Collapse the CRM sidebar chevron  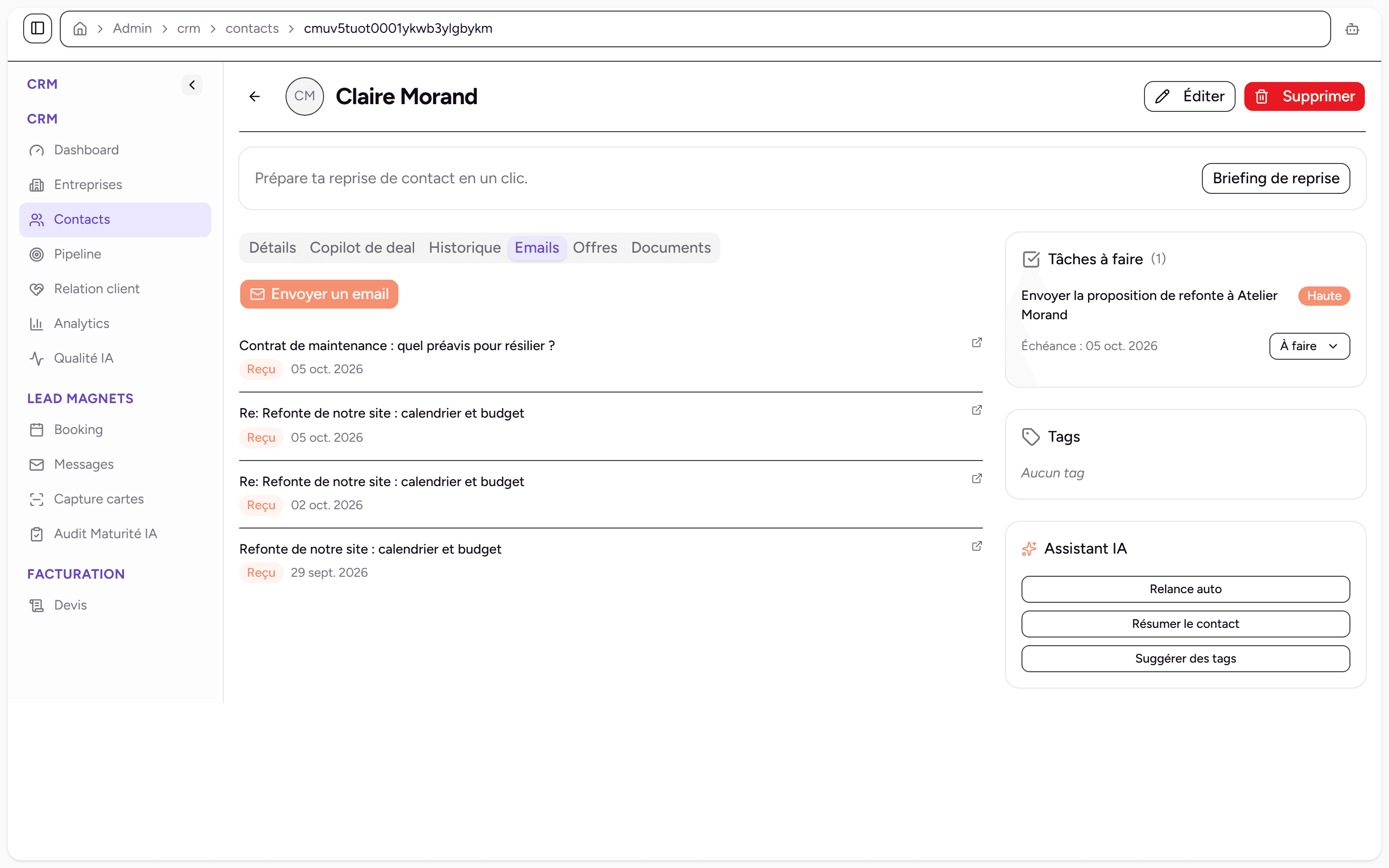pyautogui.click(x=191, y=85)
